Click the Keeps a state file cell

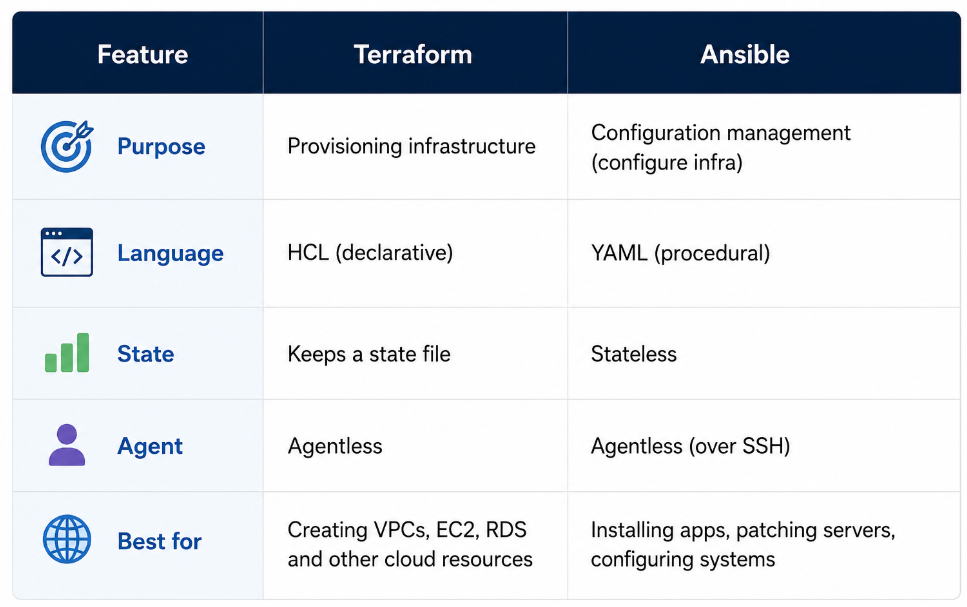click(369, 354)
